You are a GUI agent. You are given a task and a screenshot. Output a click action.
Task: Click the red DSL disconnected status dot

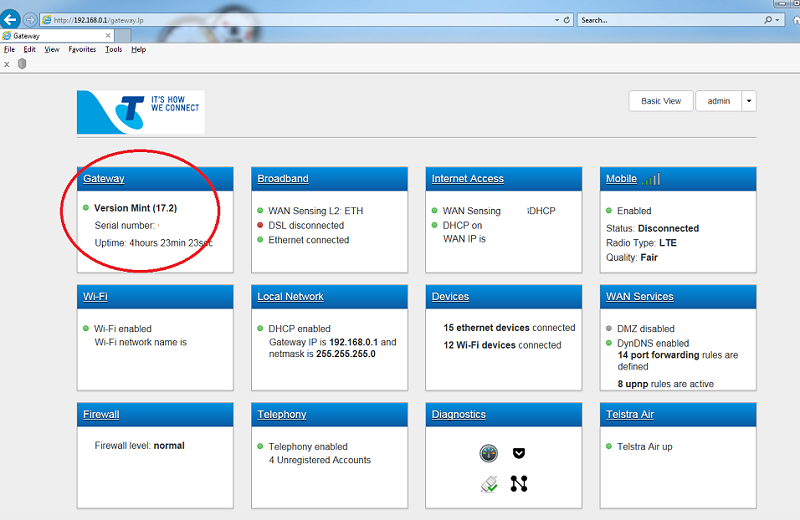[260, 225]
